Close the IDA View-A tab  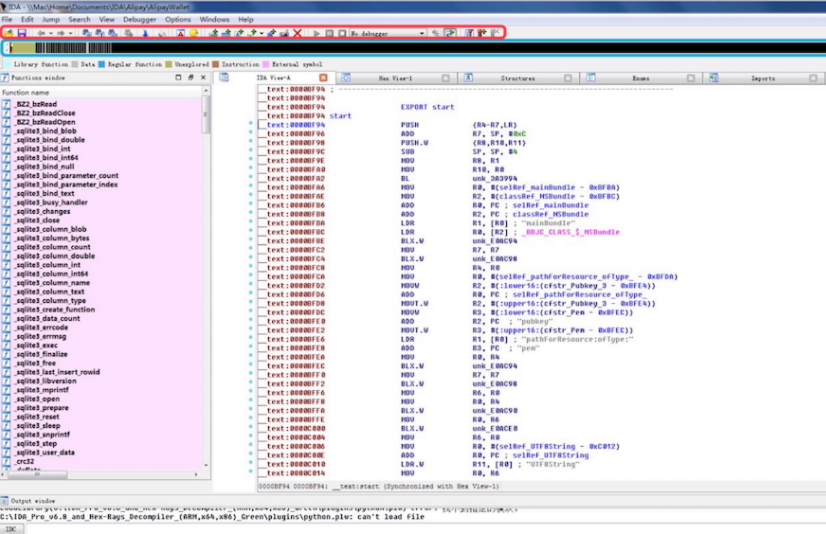click(x=323, y=77)
